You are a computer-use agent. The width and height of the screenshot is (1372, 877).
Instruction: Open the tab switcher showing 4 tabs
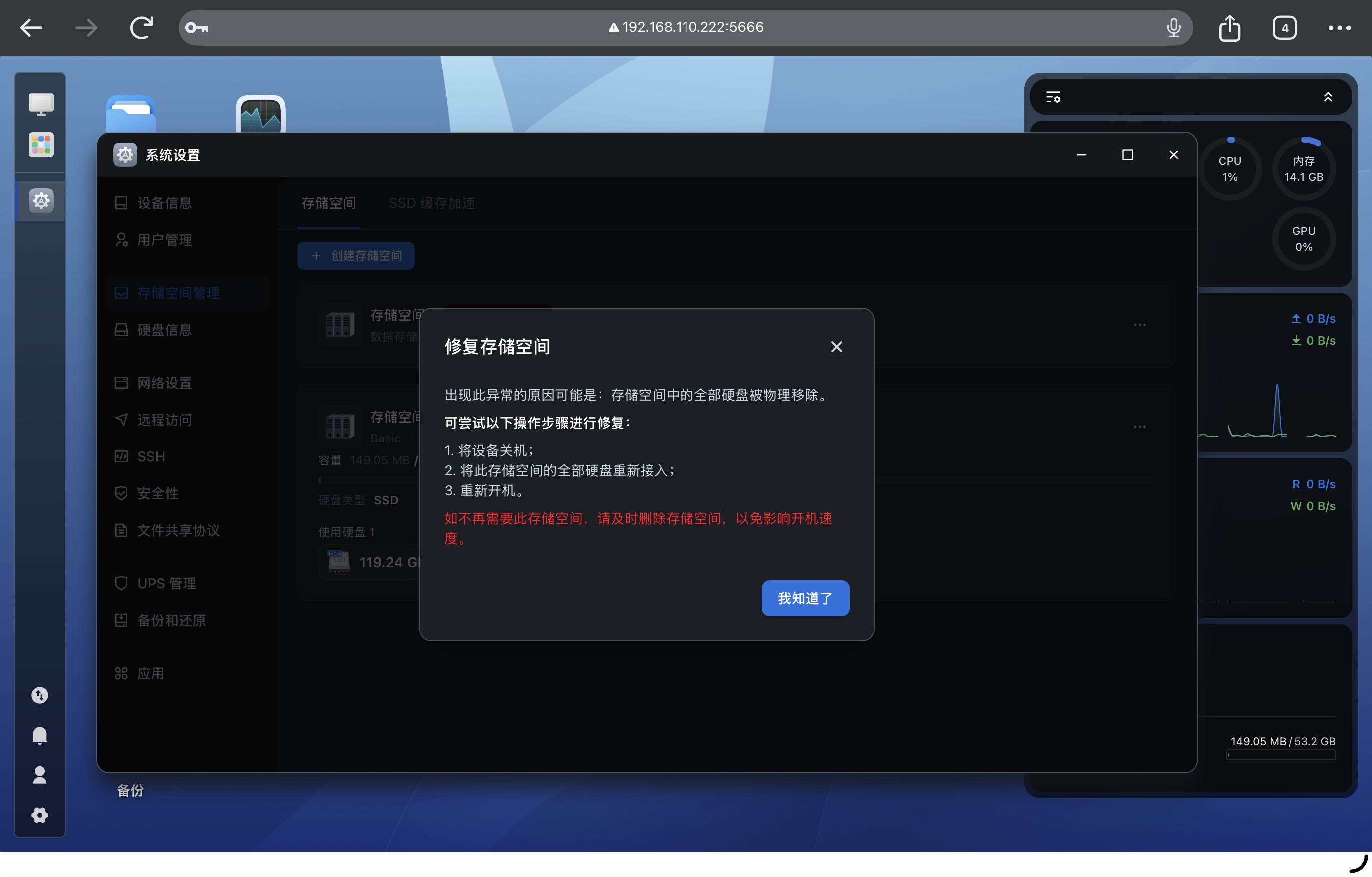tap(1284, 27)
